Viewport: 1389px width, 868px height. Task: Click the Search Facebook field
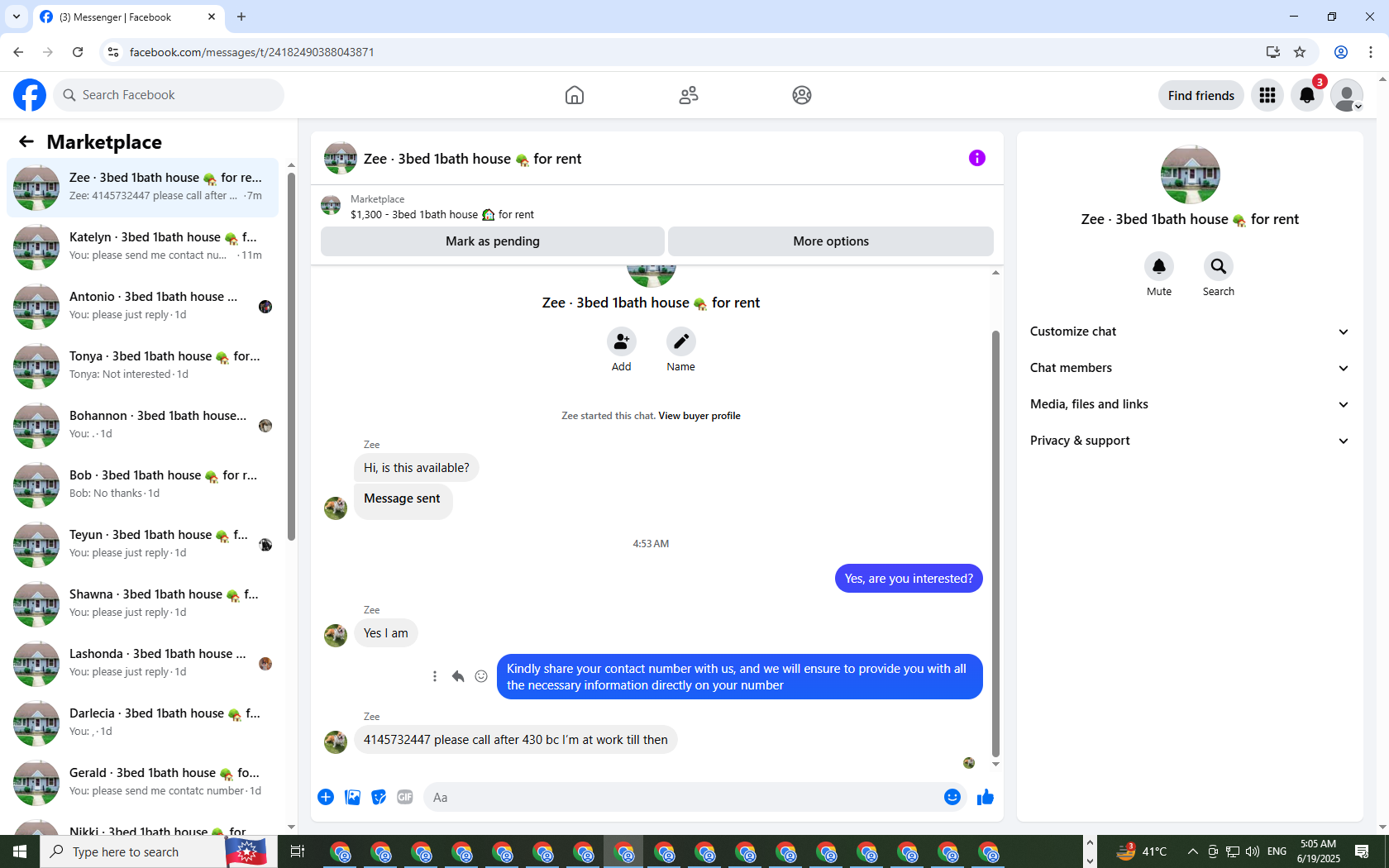pos(169,95)
